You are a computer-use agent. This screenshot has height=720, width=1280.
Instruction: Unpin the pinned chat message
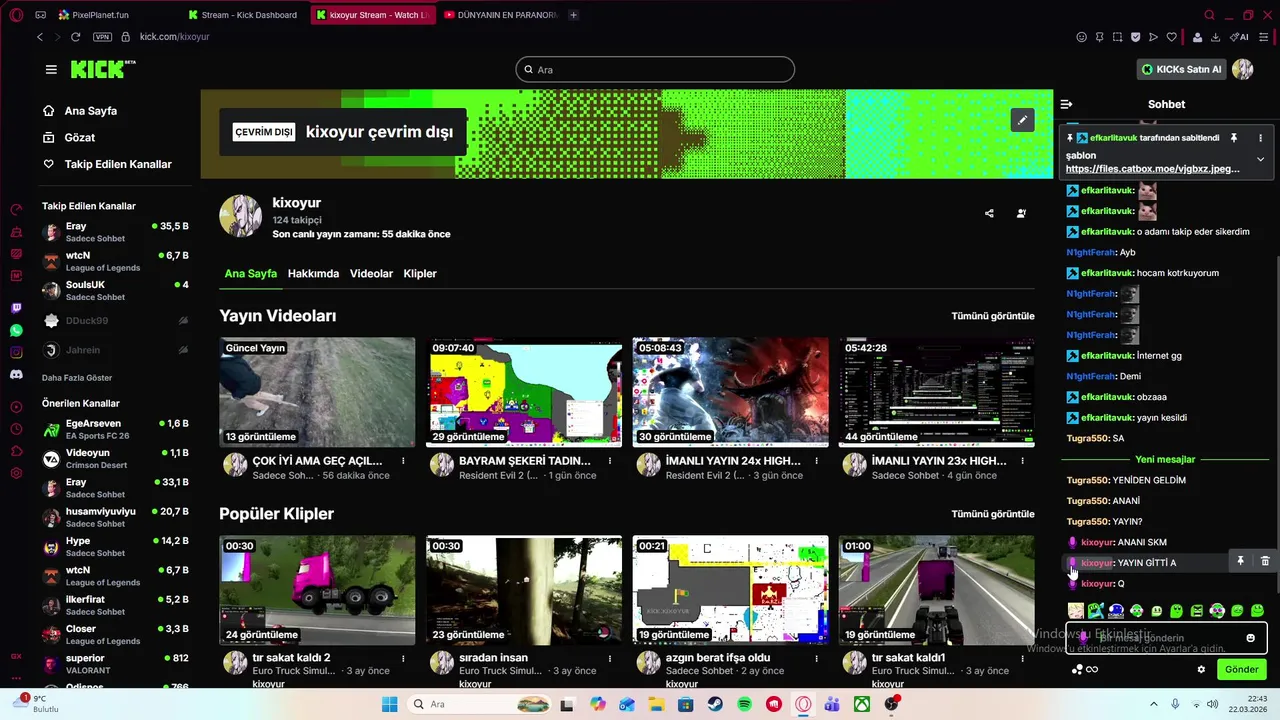(1234, 138)
